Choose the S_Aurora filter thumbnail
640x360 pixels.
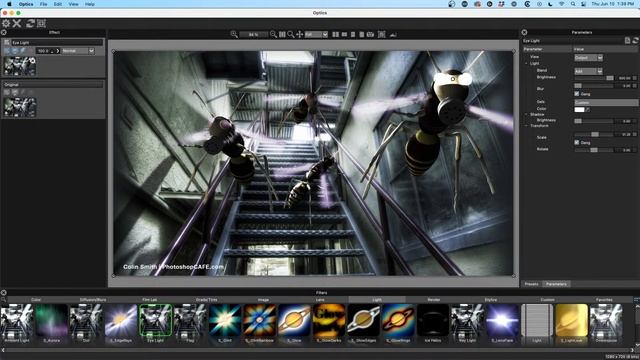pyautogui.click(x=51, y=321)
